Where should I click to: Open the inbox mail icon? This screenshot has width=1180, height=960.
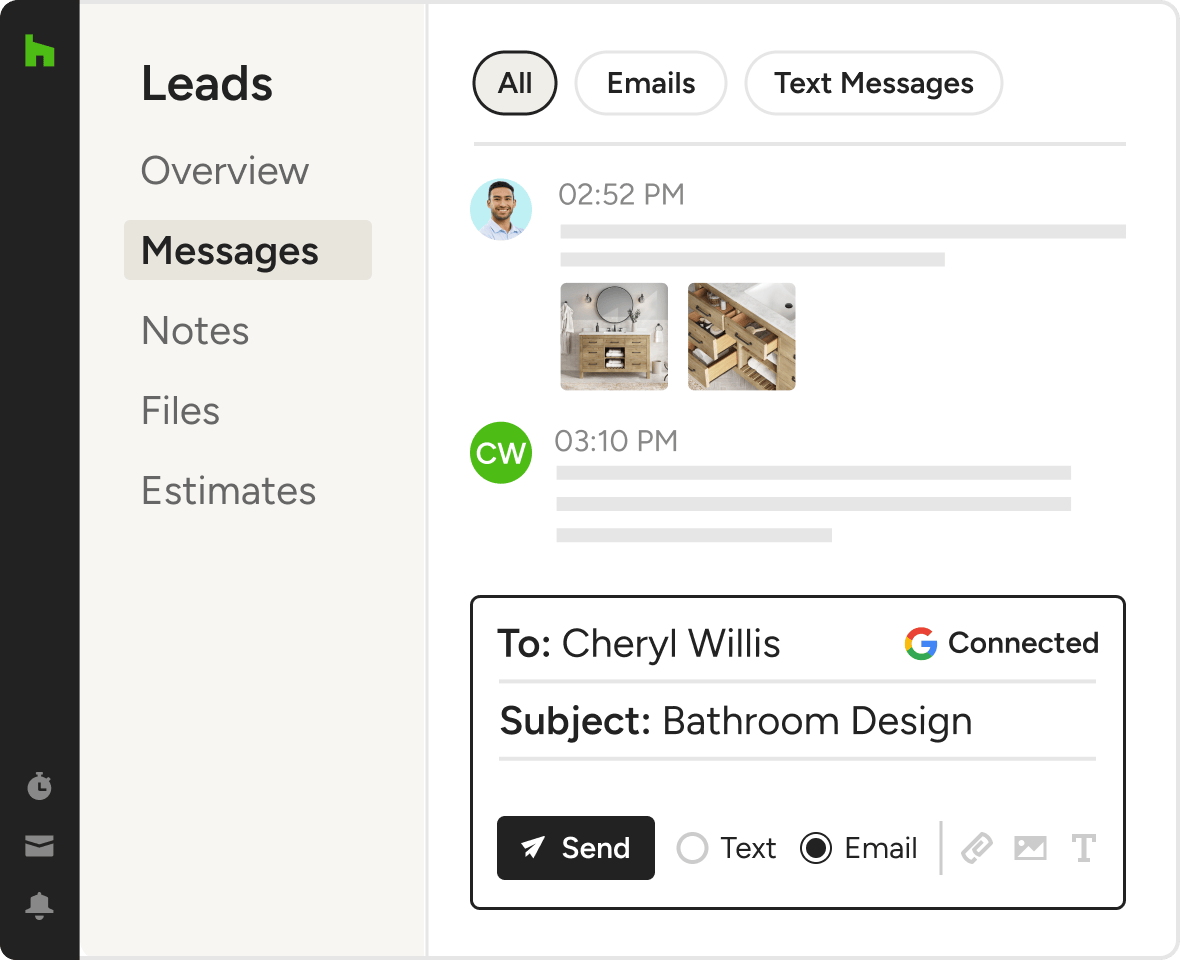(39, 846)
